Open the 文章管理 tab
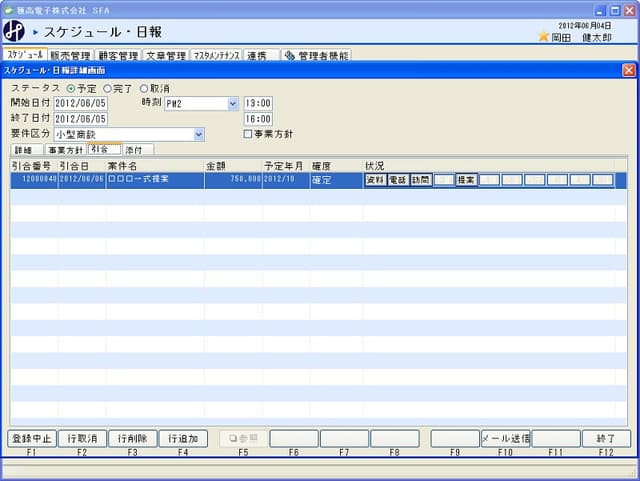 point(166,56)
